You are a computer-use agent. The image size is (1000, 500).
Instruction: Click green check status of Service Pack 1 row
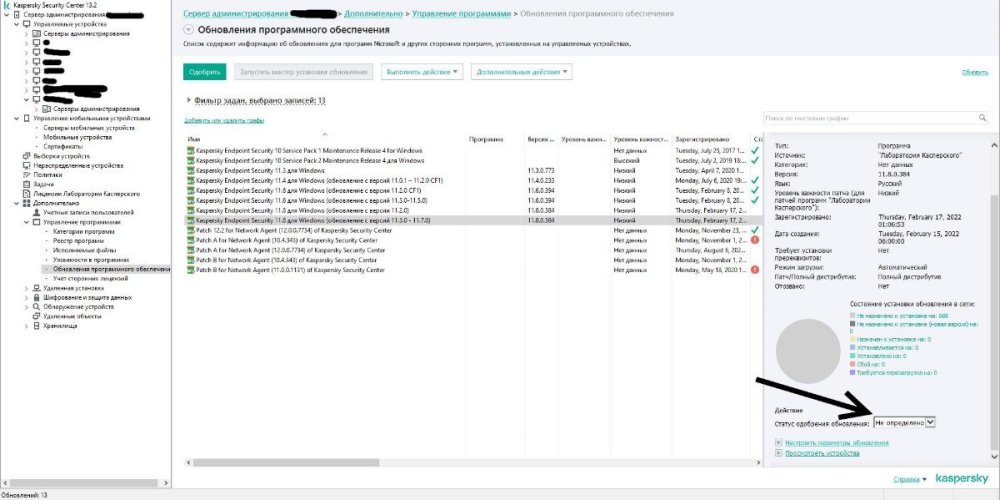pyautogui.click(x=755, y=151)
